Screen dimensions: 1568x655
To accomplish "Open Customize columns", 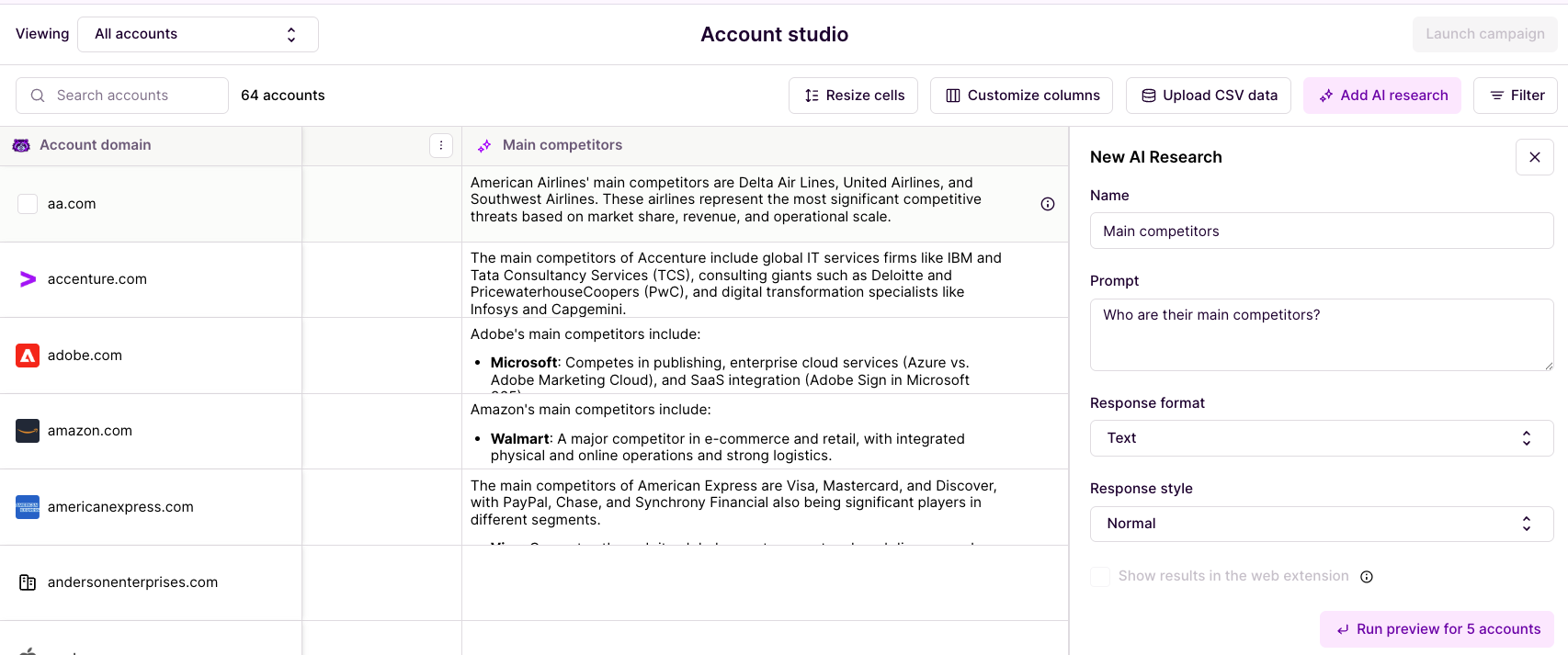I will (1021, 96).
